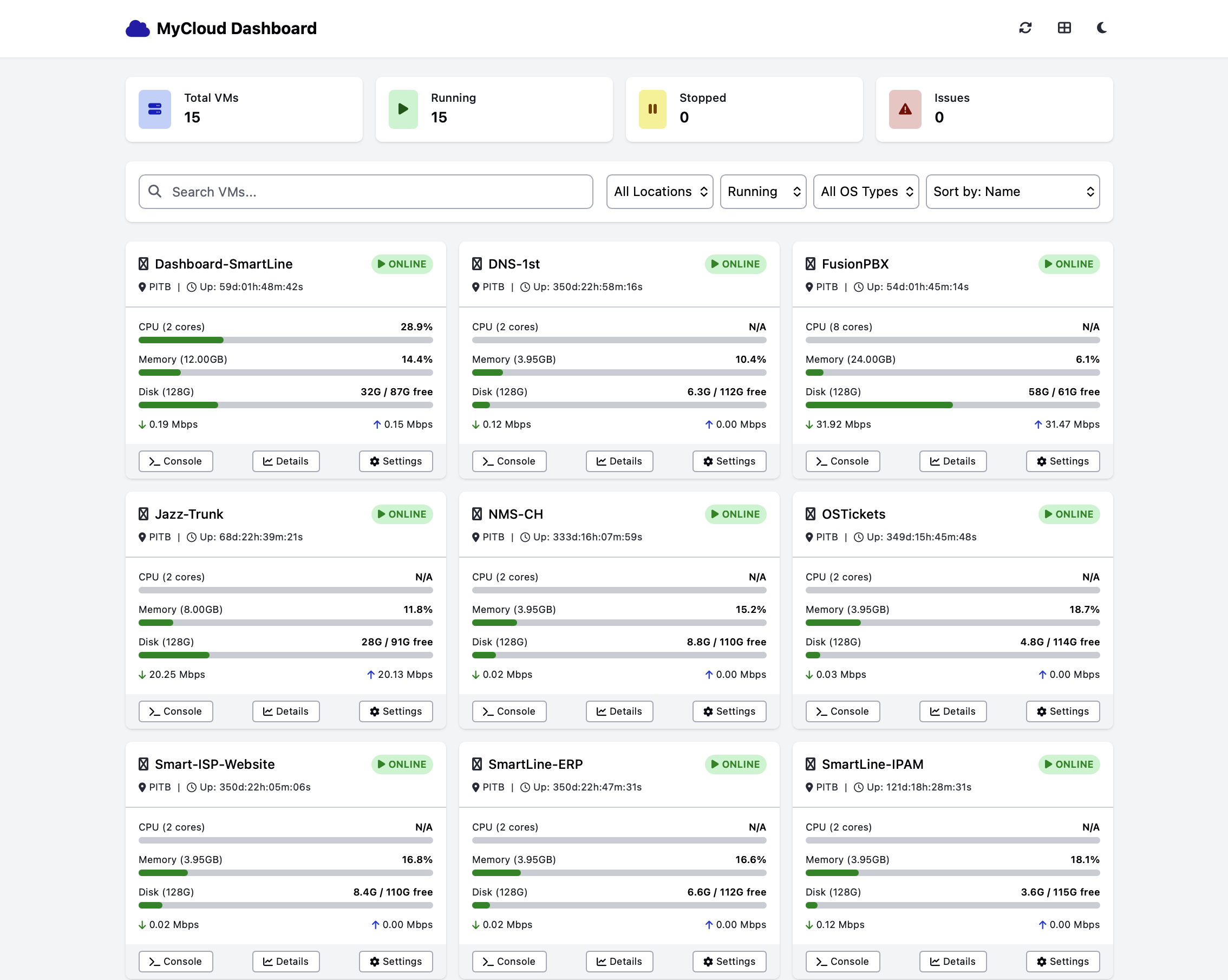The width and height of the screenshot is (1228, 980).
Task: Click the ONLINE badge on Dashboard-SmartLine
Action: coord(402,264)
